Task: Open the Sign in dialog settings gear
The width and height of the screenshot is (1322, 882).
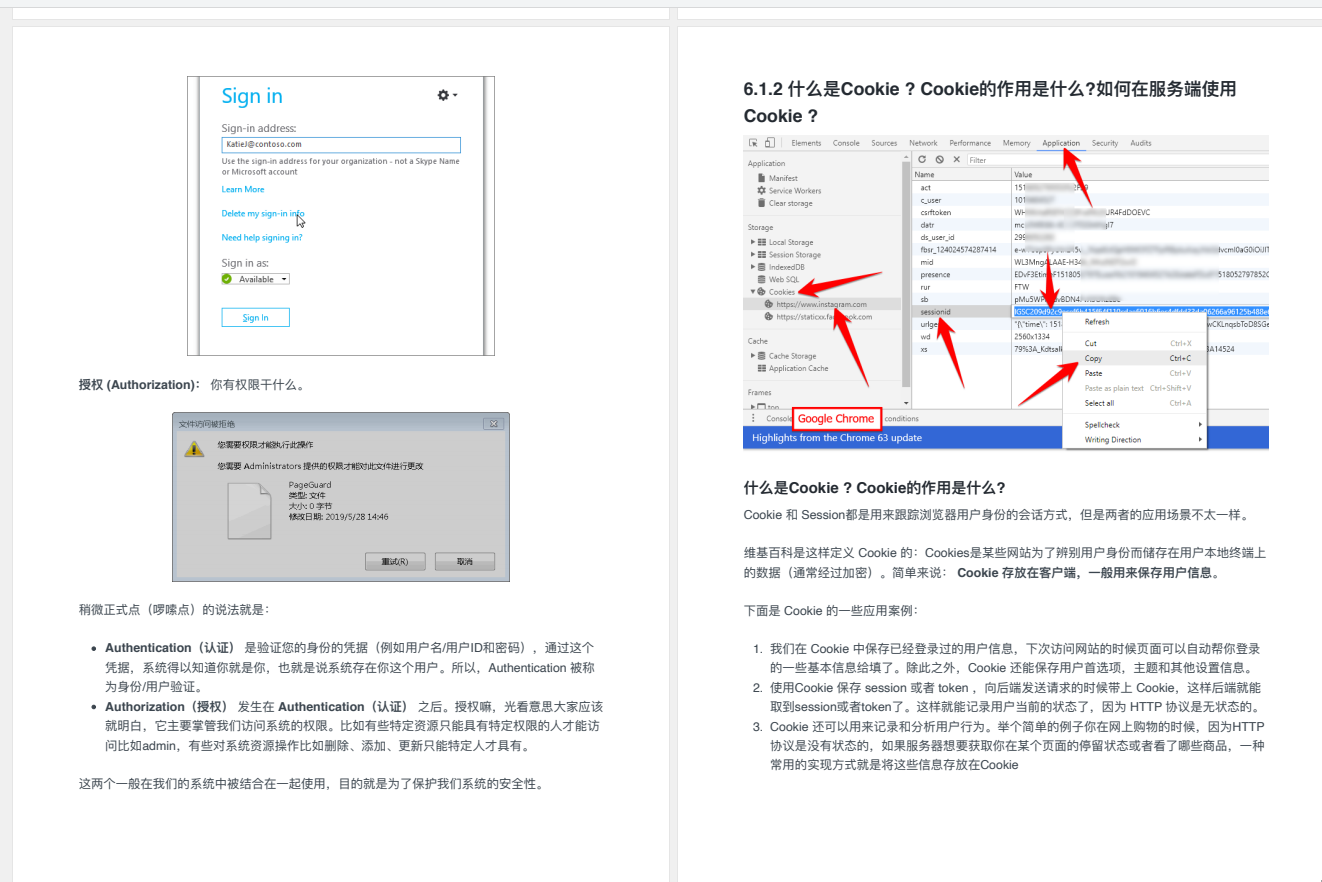Action: [447, 95]
